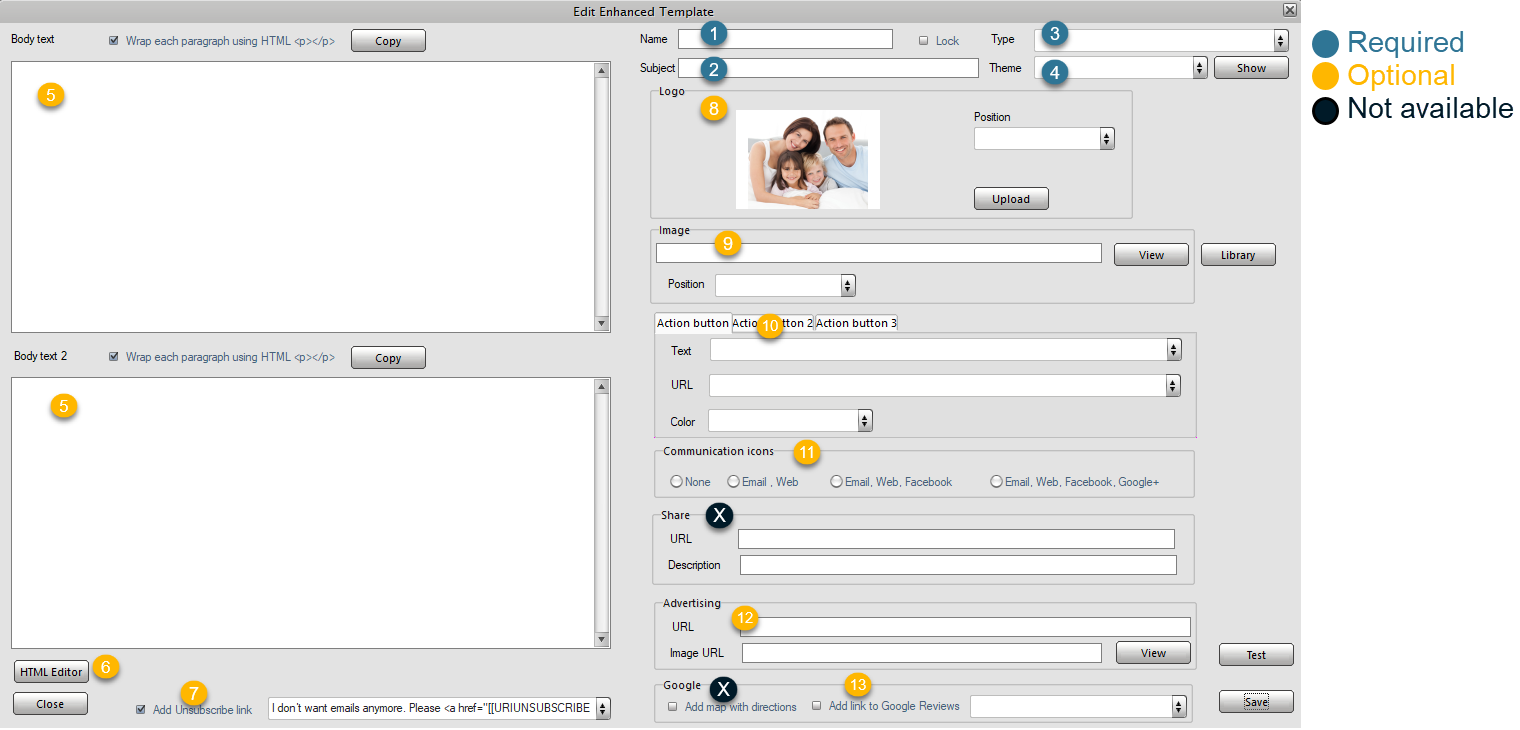The height and width of the screenshot is (730, 1520).
Task: Click the Name input field
Action: click(x=785, y=39)
